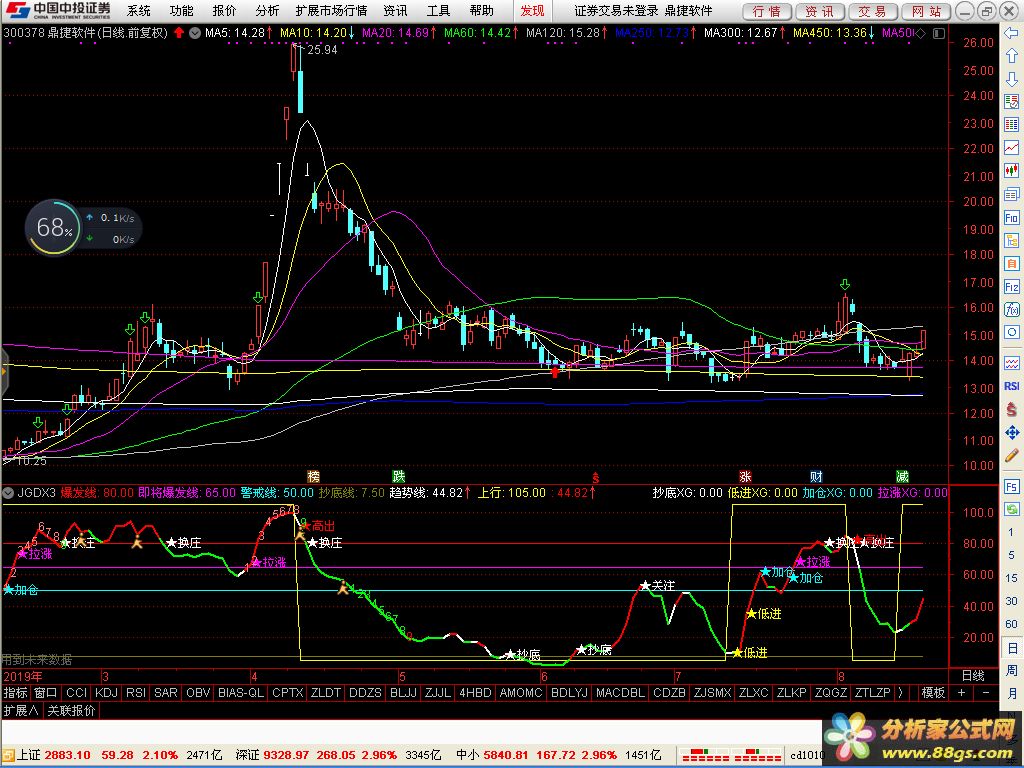Select the pencil drawing tool icon
Image resolution: width=1024 pixels, height=768 pixels.
[x=1011, y=455]
